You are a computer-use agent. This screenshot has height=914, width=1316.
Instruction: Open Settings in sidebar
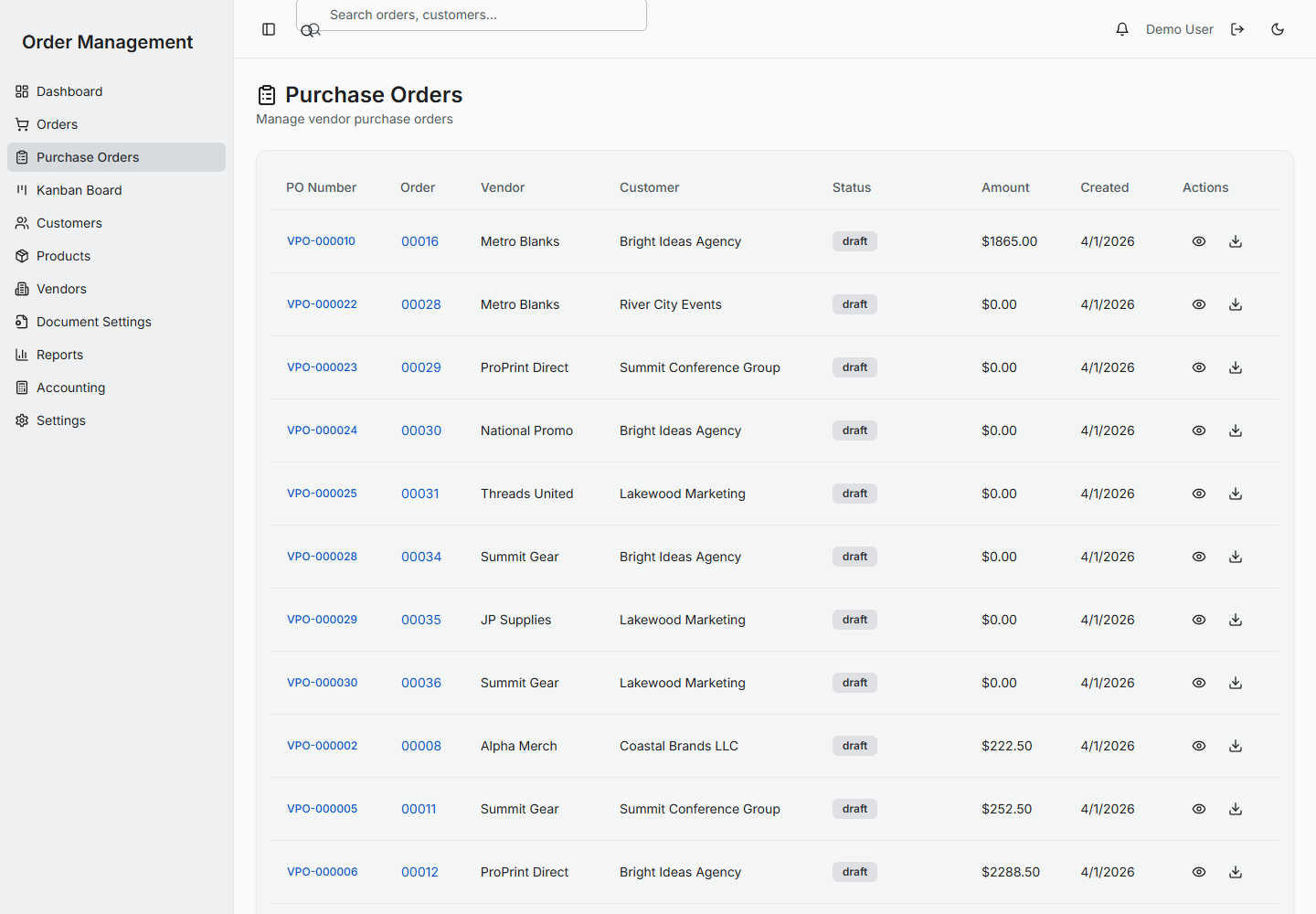pyautogui.click(x=116, y=420)
